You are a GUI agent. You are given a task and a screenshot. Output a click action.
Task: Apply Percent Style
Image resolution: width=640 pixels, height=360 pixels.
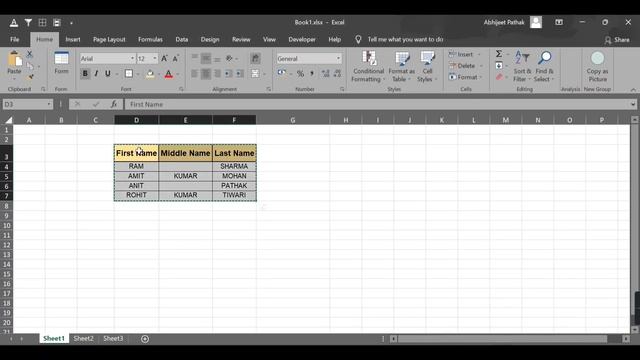tap(300, 74)
